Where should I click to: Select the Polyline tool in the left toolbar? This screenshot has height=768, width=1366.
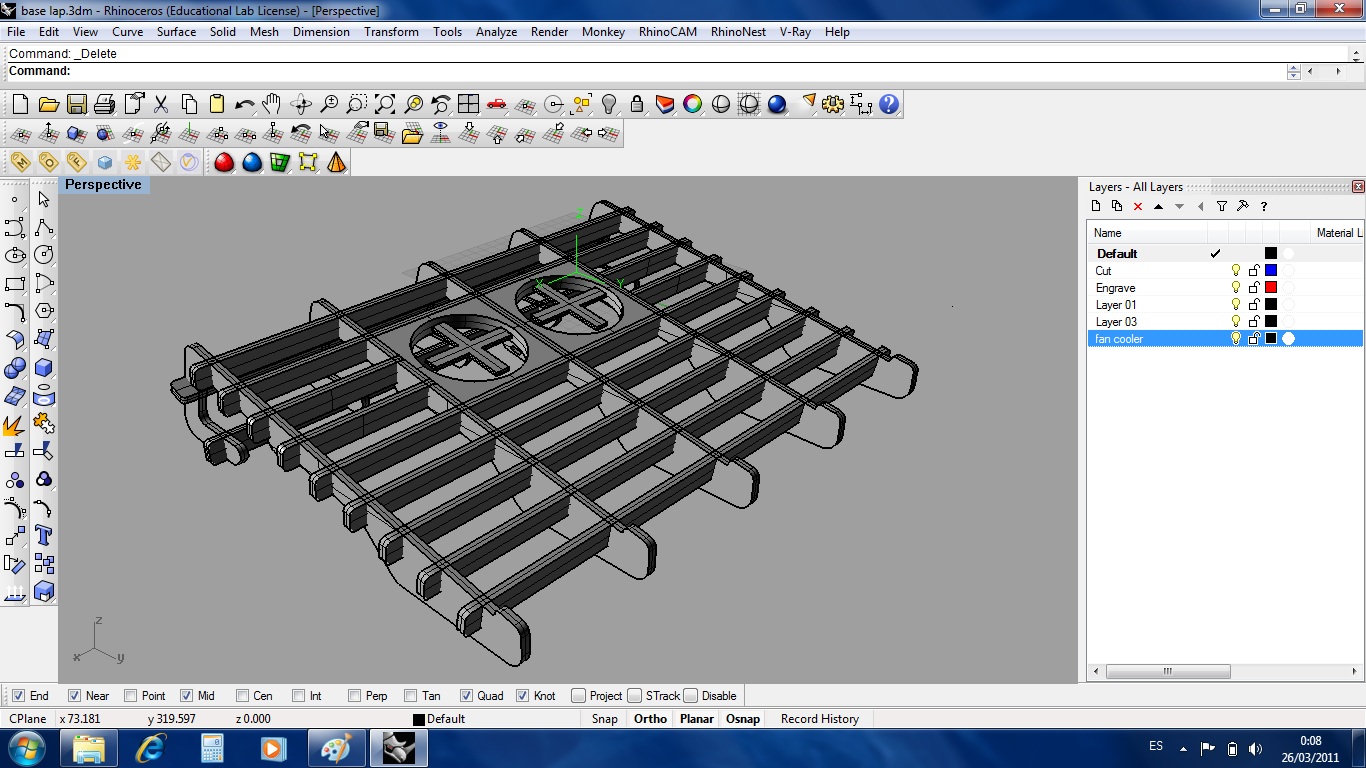point(43,227)
